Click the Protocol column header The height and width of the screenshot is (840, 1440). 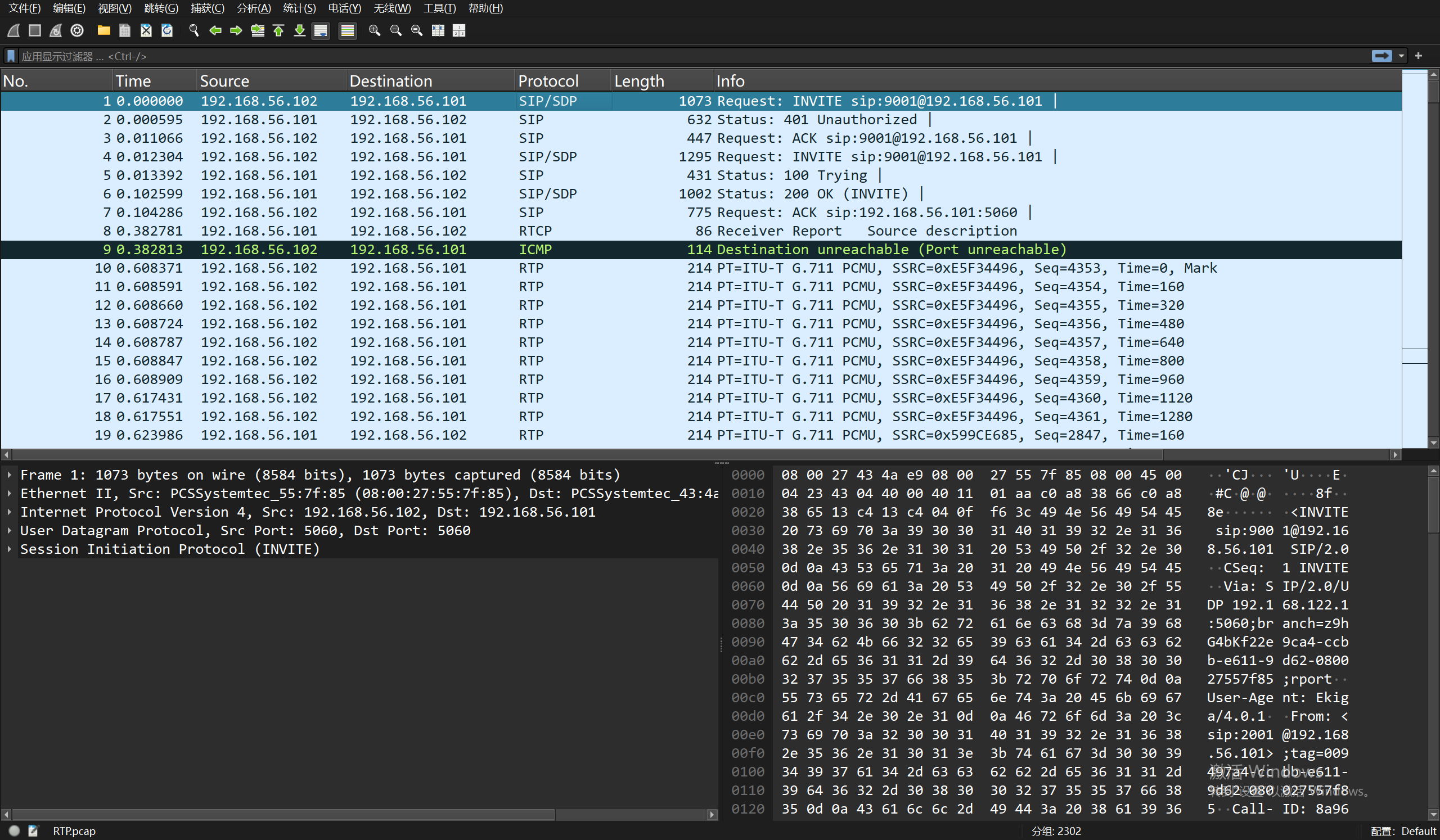547,81
